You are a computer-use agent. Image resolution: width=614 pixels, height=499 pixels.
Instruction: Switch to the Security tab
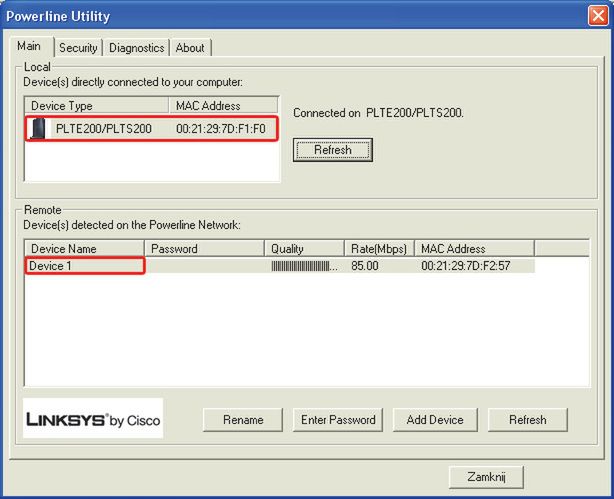click(78, 48)
